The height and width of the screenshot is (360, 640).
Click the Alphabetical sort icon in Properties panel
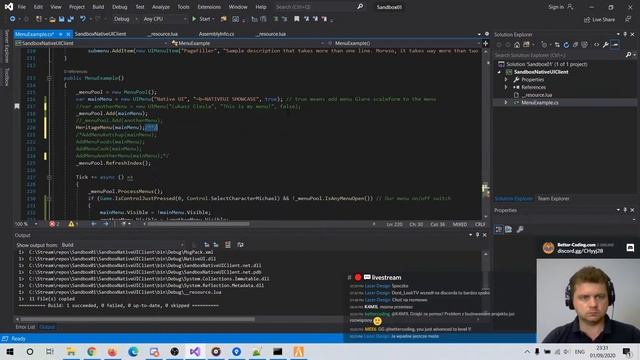pyautogui.click(x=509, y=229)
